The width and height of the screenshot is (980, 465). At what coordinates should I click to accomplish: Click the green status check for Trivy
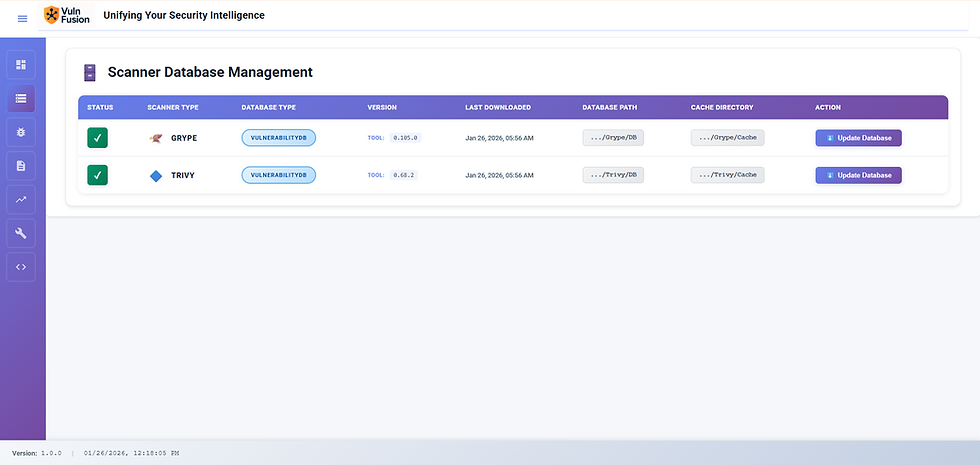[98, 175]
